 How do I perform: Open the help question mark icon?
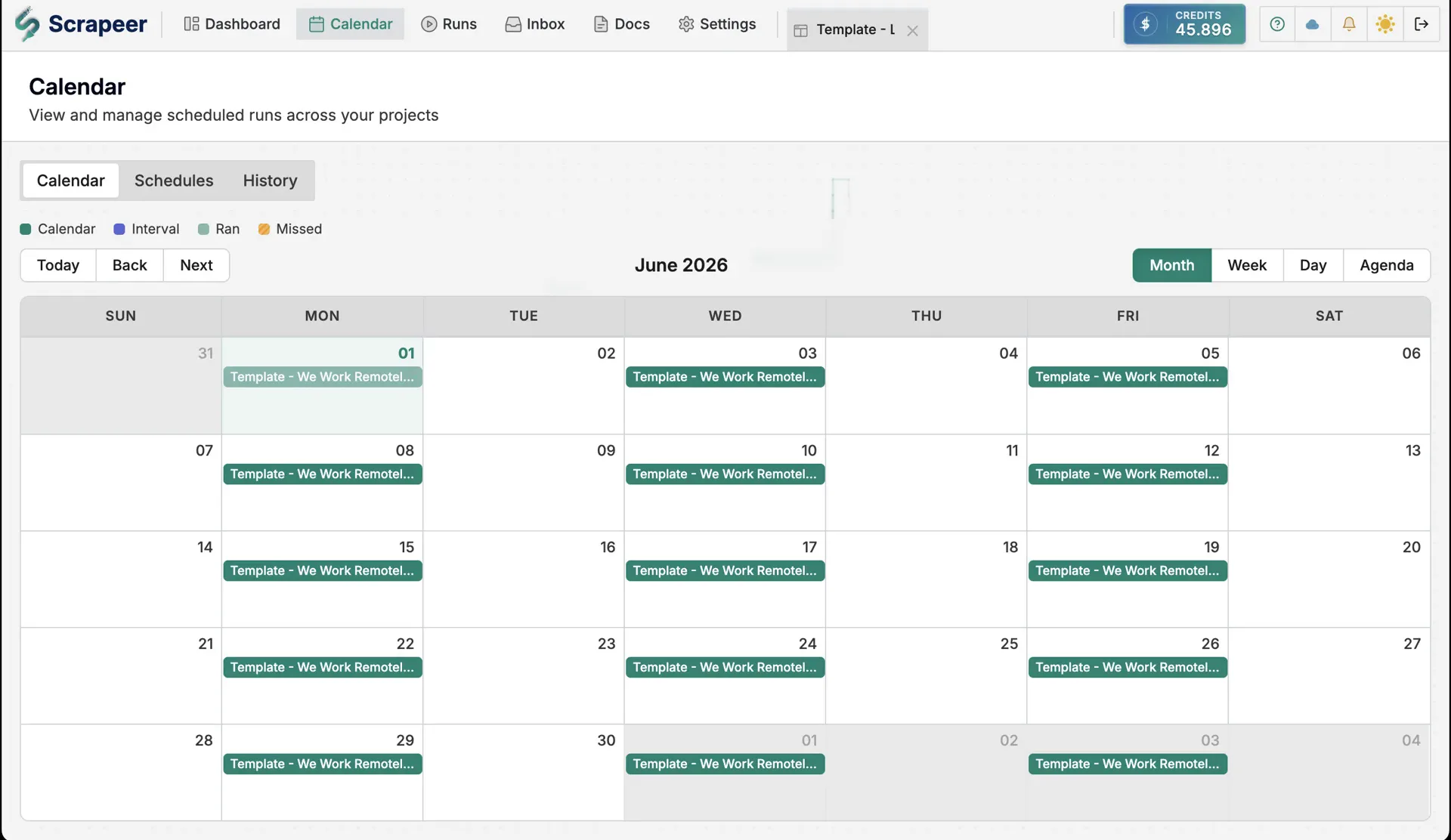tap(1277, 24)
